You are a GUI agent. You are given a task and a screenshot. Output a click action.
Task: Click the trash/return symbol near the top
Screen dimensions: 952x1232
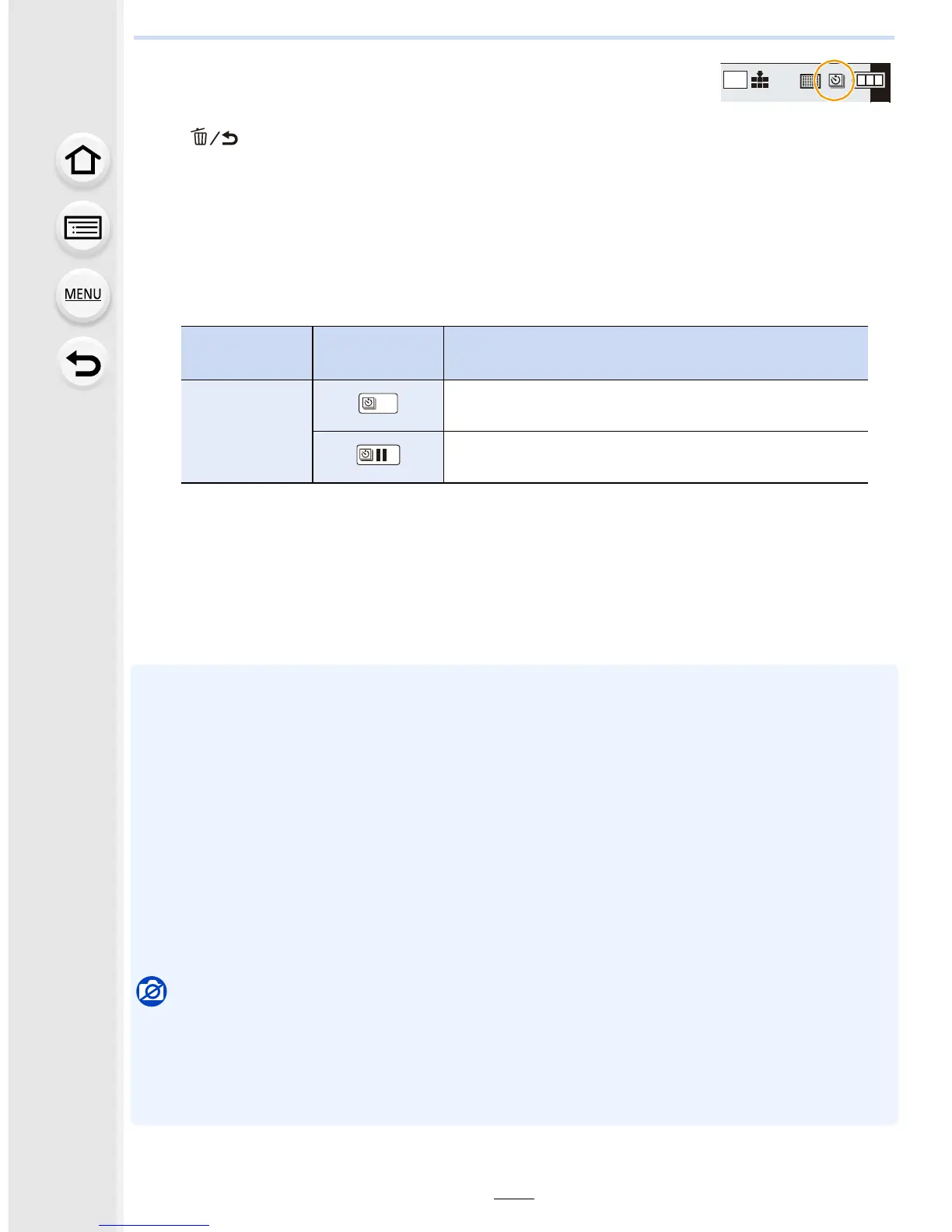pyautogui.click(x=215, y=138)
